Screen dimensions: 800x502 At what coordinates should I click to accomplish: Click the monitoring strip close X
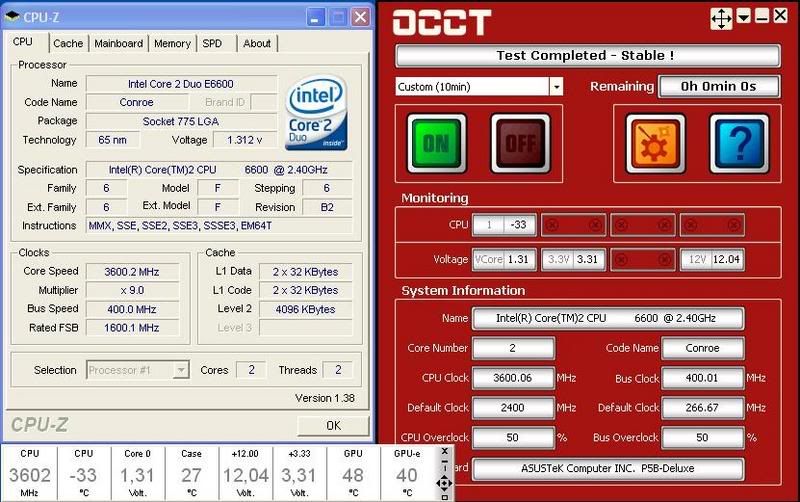(444, 451)
